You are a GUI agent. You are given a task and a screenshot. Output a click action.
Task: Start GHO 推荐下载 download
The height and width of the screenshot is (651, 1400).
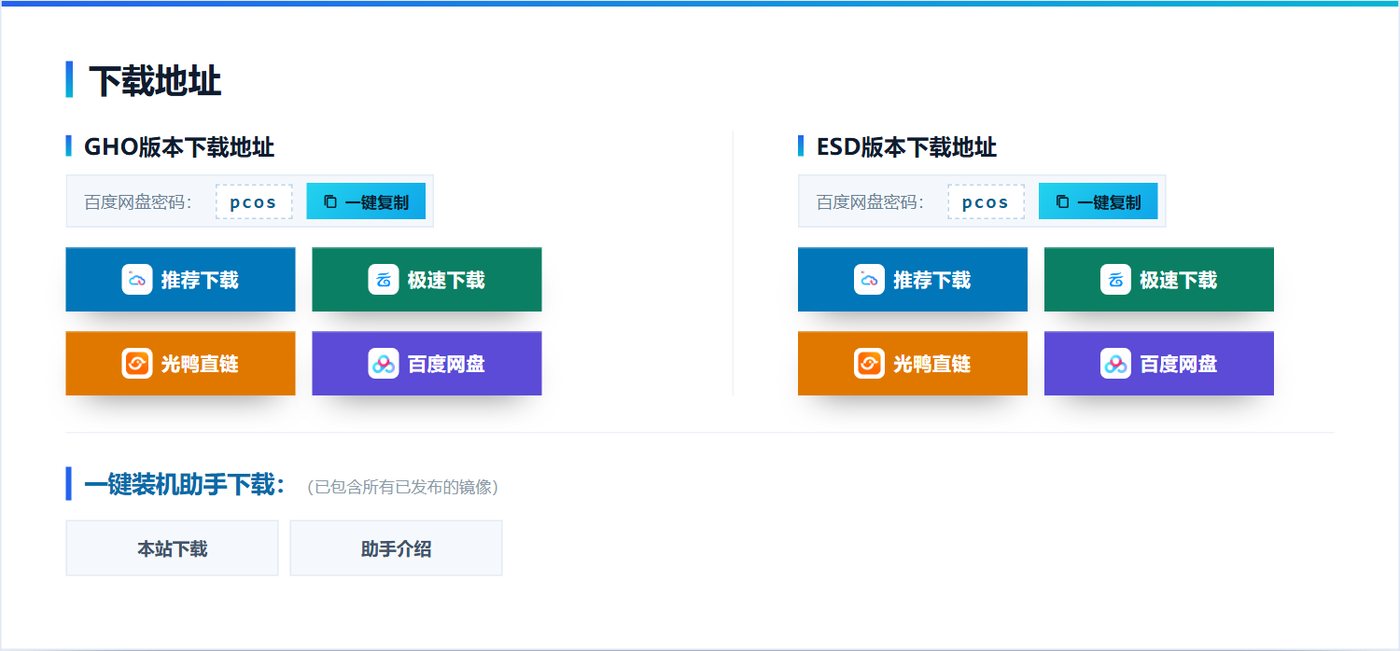[x=180, y=280]
